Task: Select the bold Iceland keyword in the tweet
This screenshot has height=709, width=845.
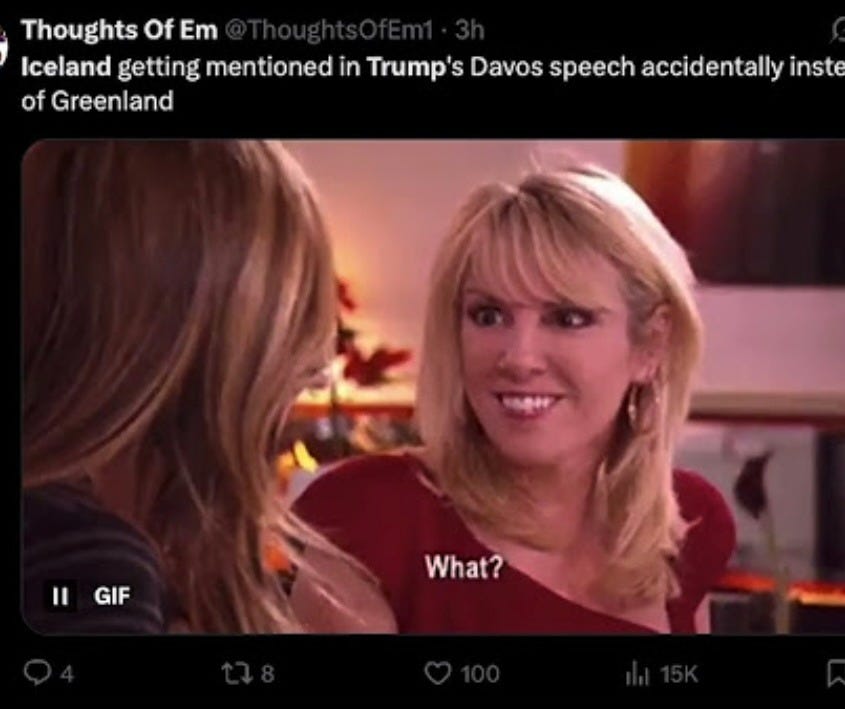Action: click(66, 67)
